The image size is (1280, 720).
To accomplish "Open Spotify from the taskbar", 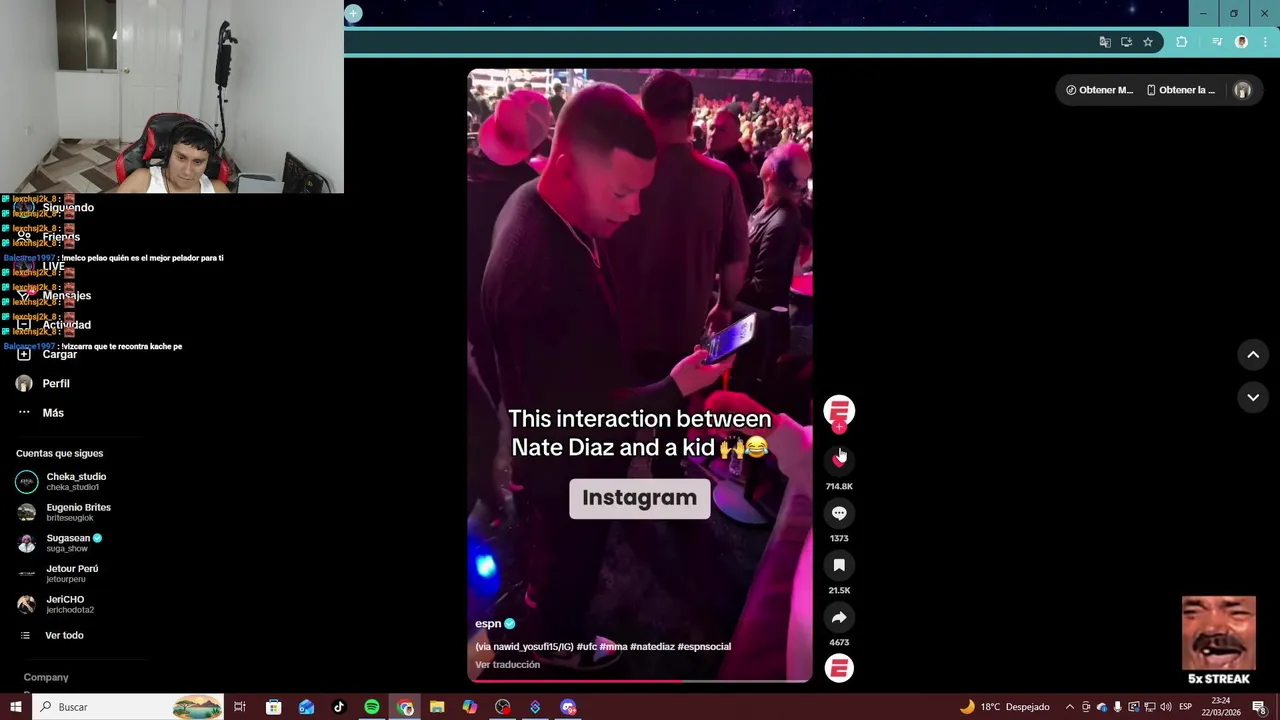I will (371, 707).
